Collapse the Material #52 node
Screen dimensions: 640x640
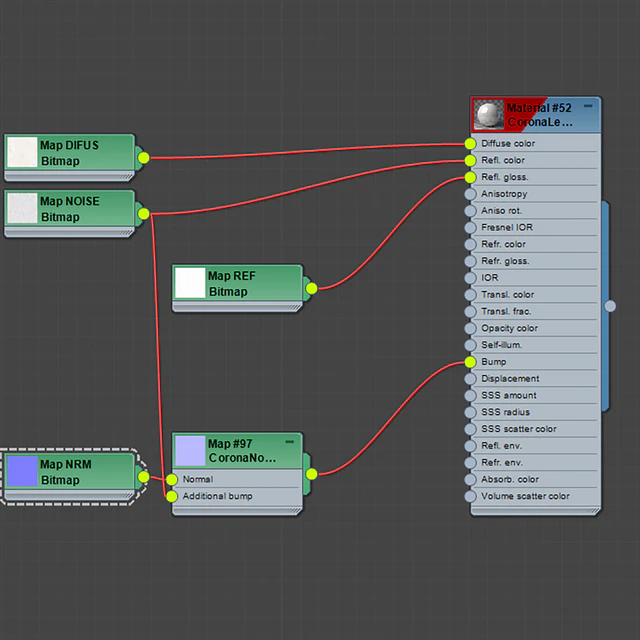pyautogui.click(x=588, y=106)
